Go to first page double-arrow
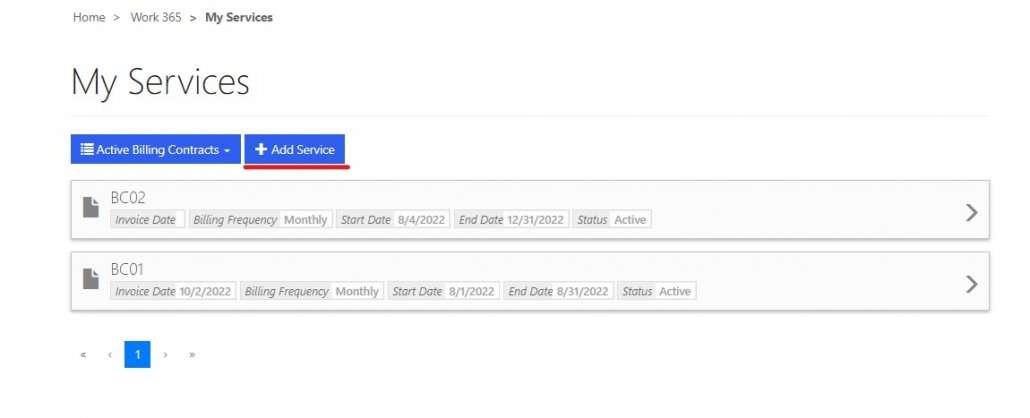The image size is (1030, 418). click(x=83, y=354)
